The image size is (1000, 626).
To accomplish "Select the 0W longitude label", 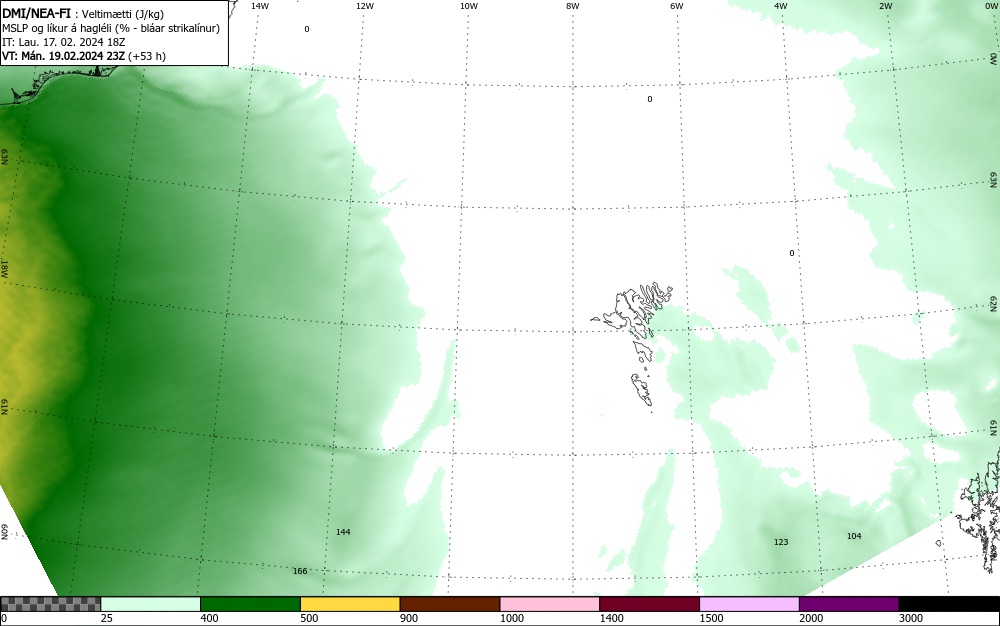I will tap(990, 6).
